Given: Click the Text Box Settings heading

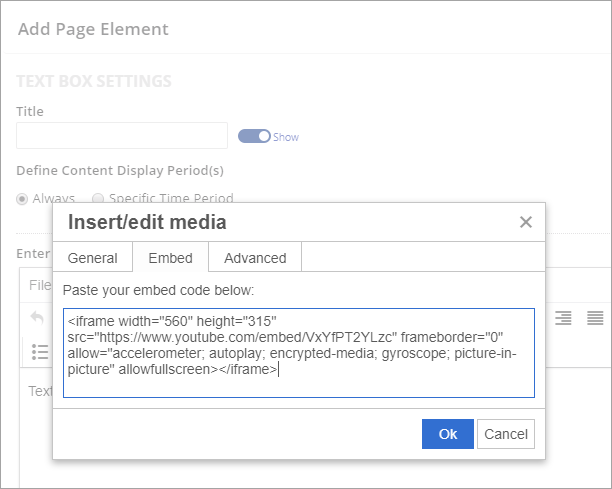Looking at the screenshot, I should (x=94, y=81).
